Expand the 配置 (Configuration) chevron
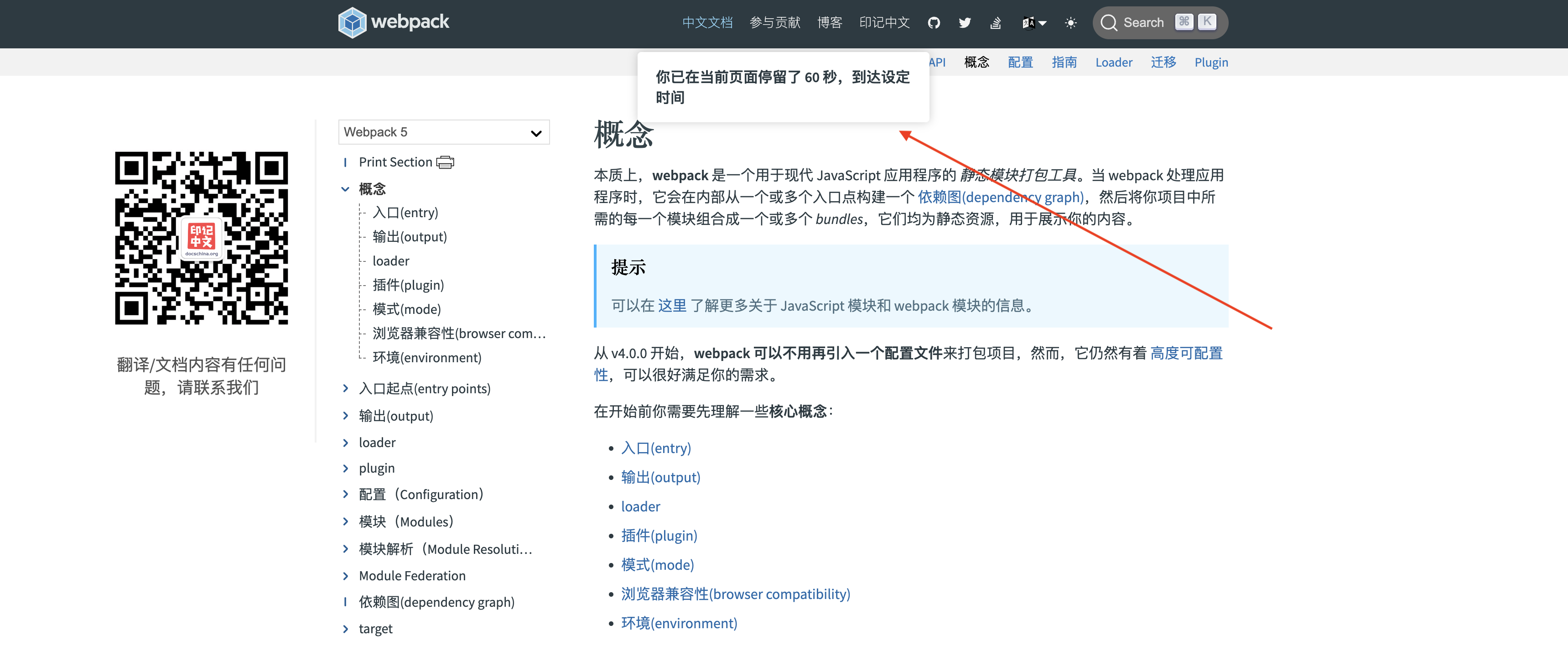 345,495
